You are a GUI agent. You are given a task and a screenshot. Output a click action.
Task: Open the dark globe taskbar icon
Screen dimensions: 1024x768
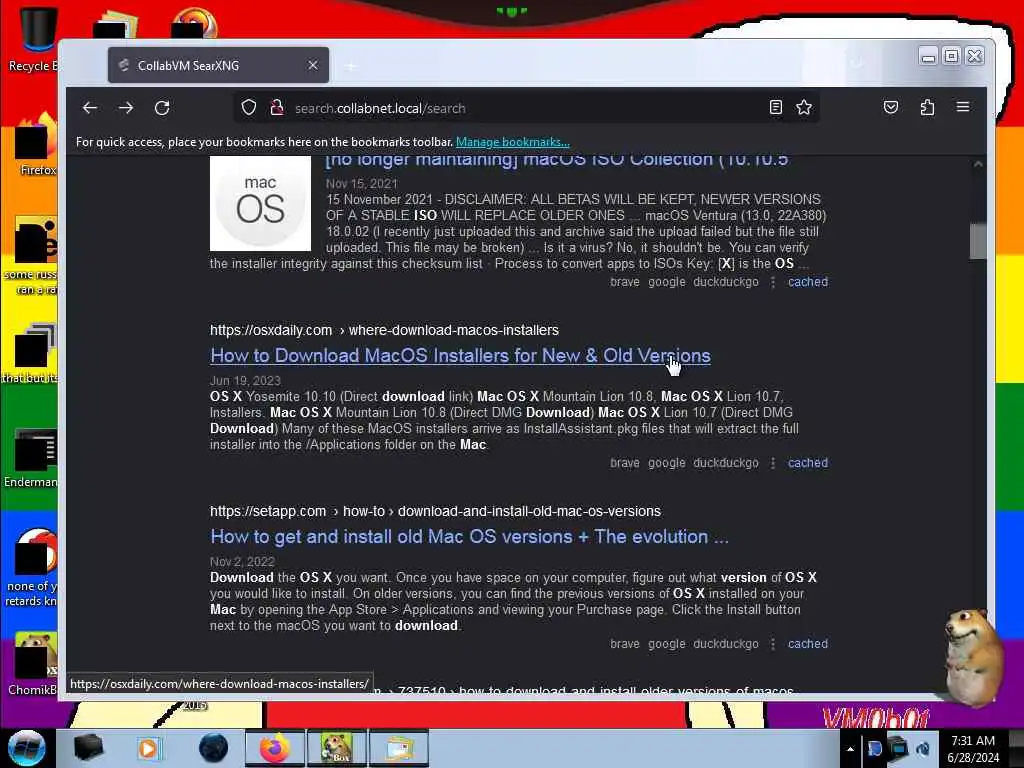pos(213,748)
